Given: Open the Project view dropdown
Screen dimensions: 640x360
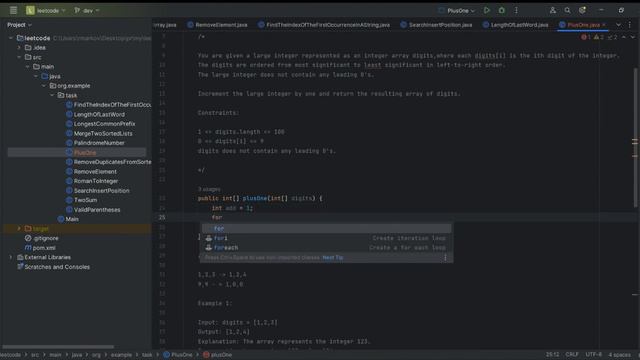Looking at the screenshot, I should tap(19, 25).
